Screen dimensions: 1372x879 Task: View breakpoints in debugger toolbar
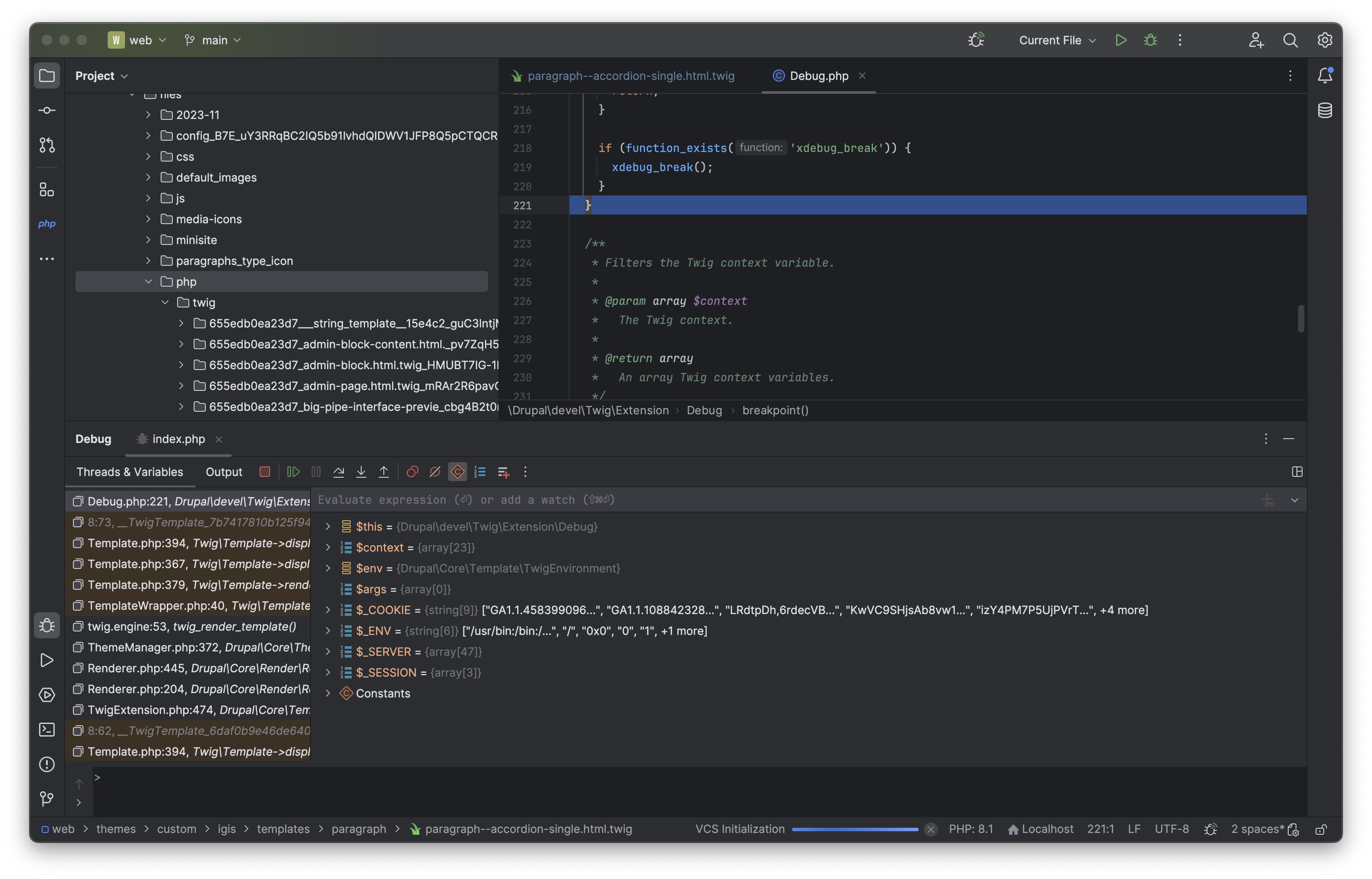[412, 472]
